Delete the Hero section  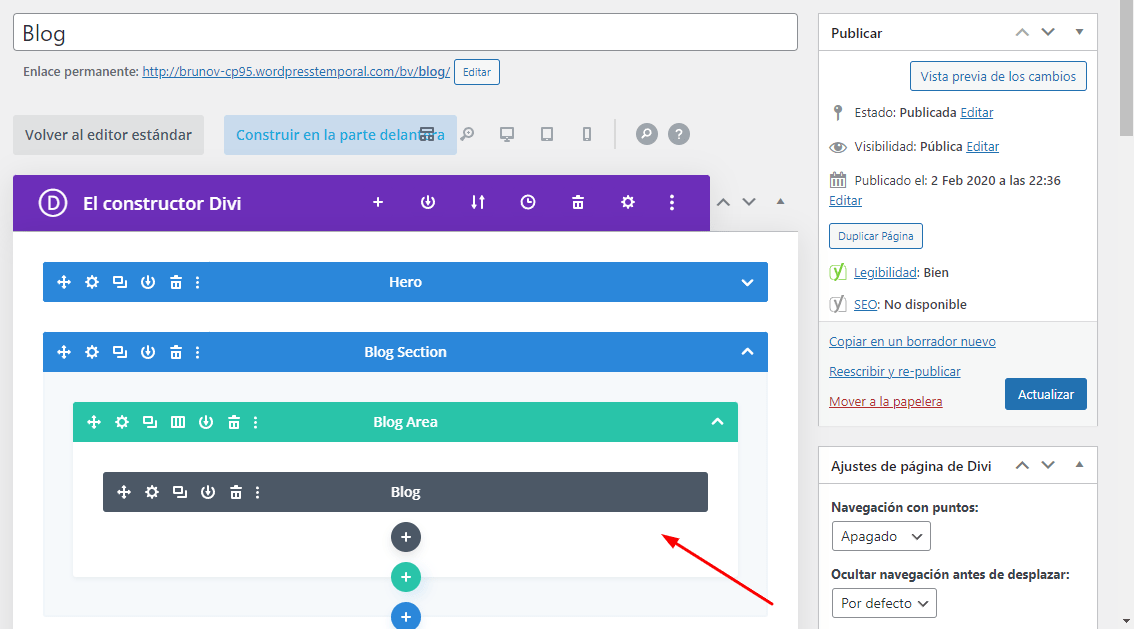(x=176, y=282)
